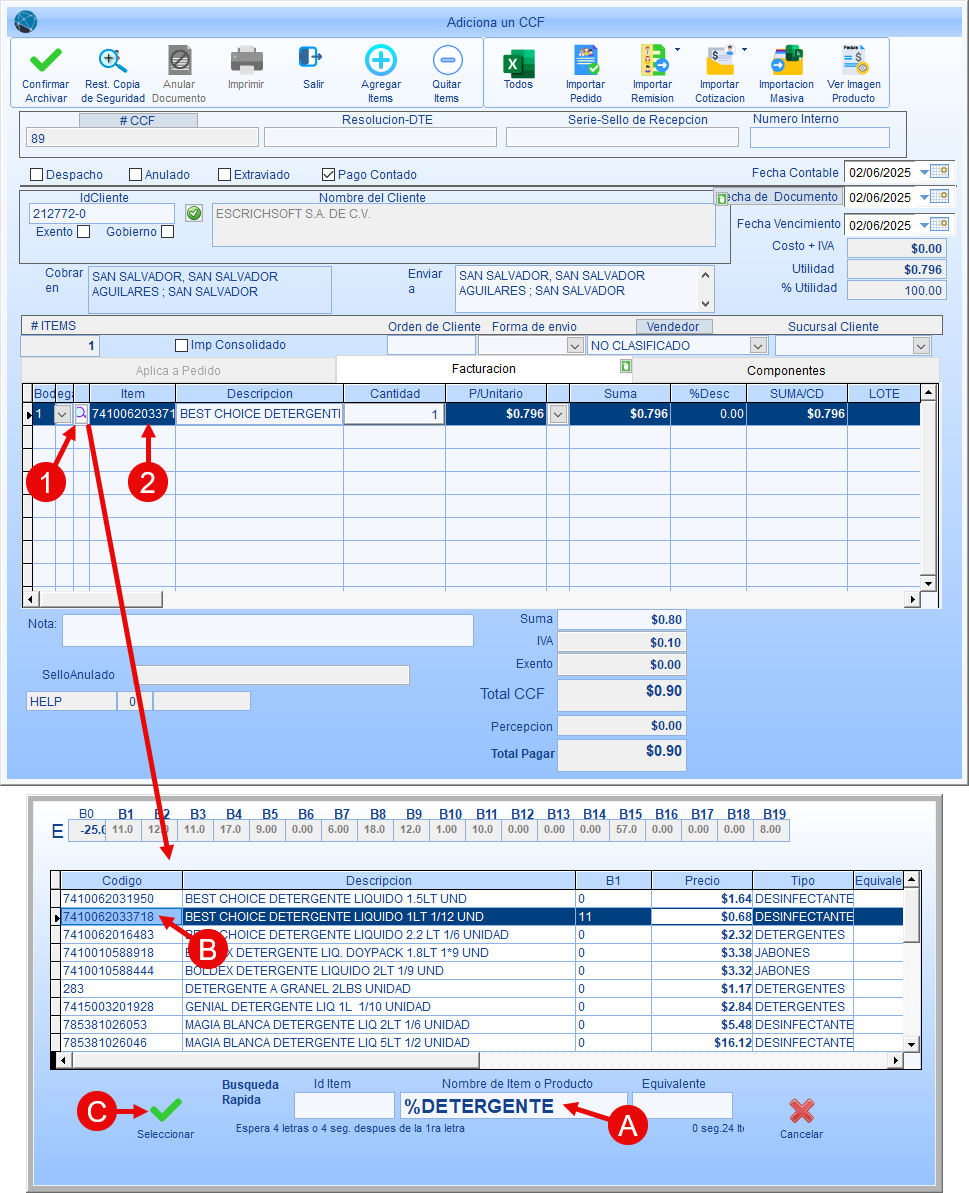Click the Cancelar red X icon

[x=802, y=1111]
